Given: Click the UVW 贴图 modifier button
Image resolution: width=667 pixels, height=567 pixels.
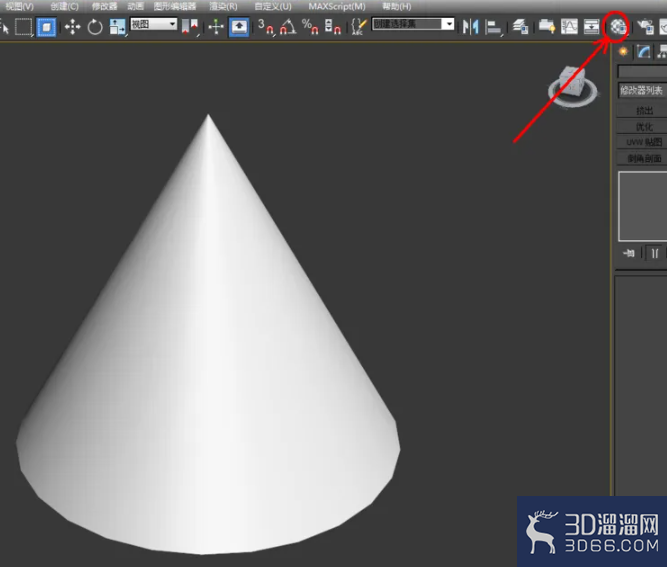Looking at the screenshot, I should point(642,142).
